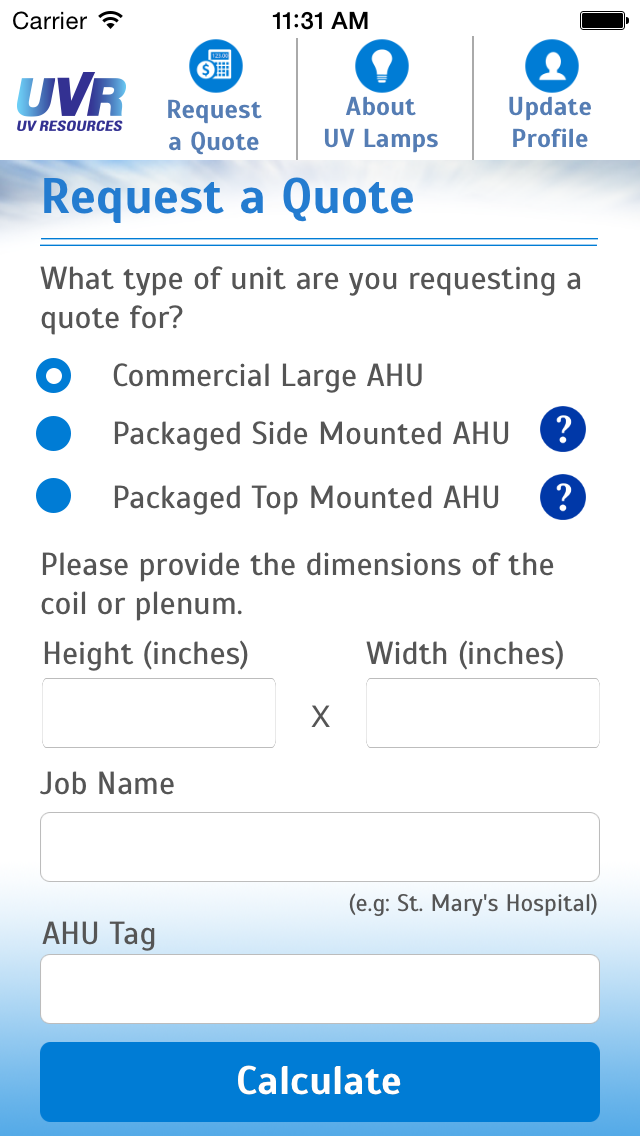Open the About UV Lamps tab label
Viewport: 640px width, 1136px height.
381,122
